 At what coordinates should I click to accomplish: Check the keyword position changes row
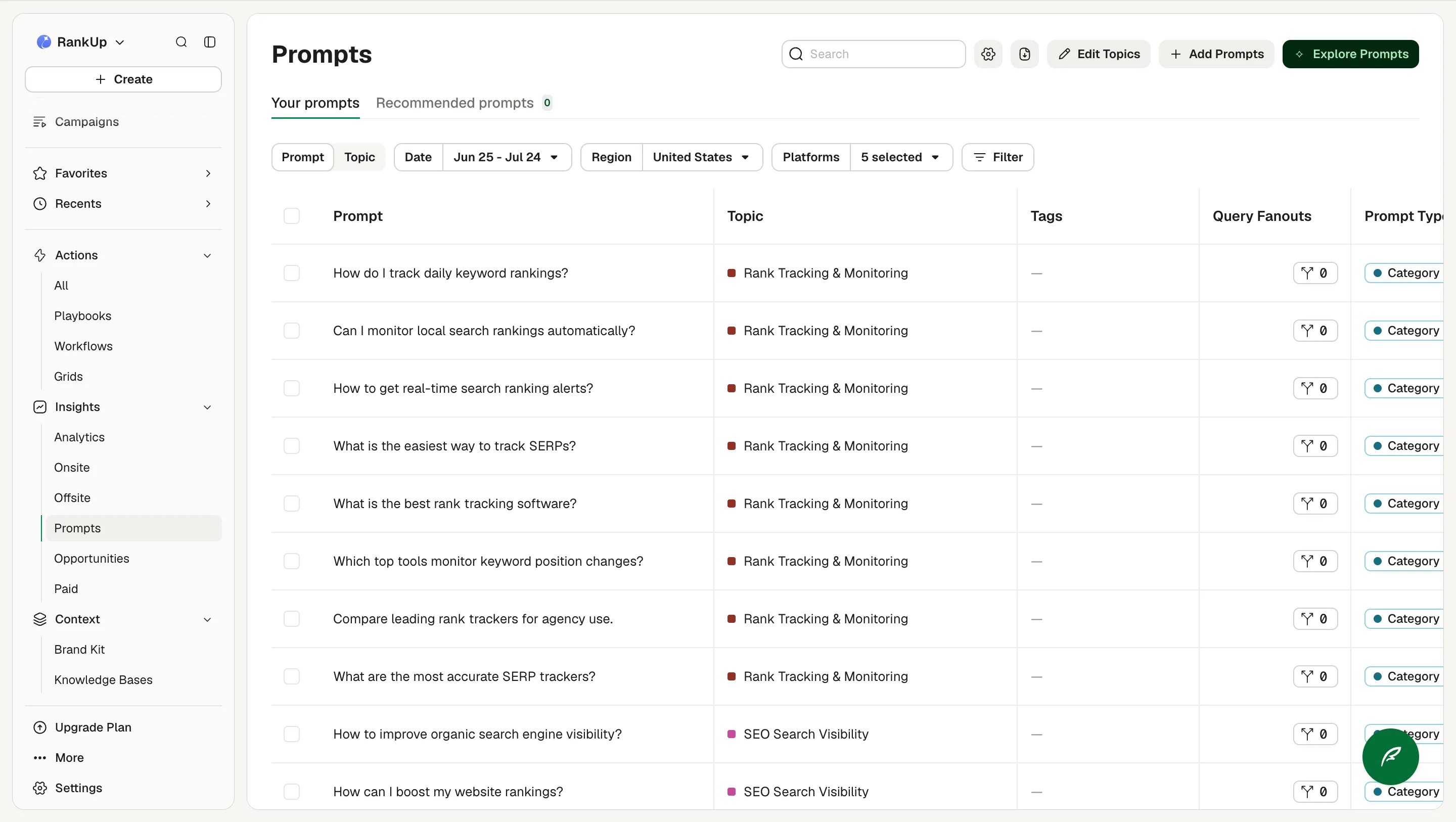coord(291,561)
